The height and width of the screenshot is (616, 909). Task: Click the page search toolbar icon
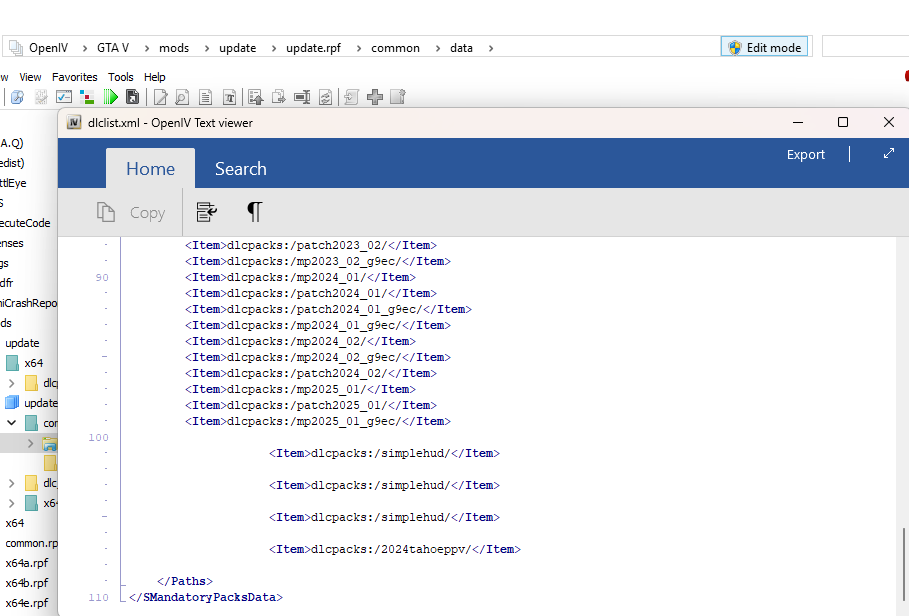pyautogui.click(x=182, y=97)
